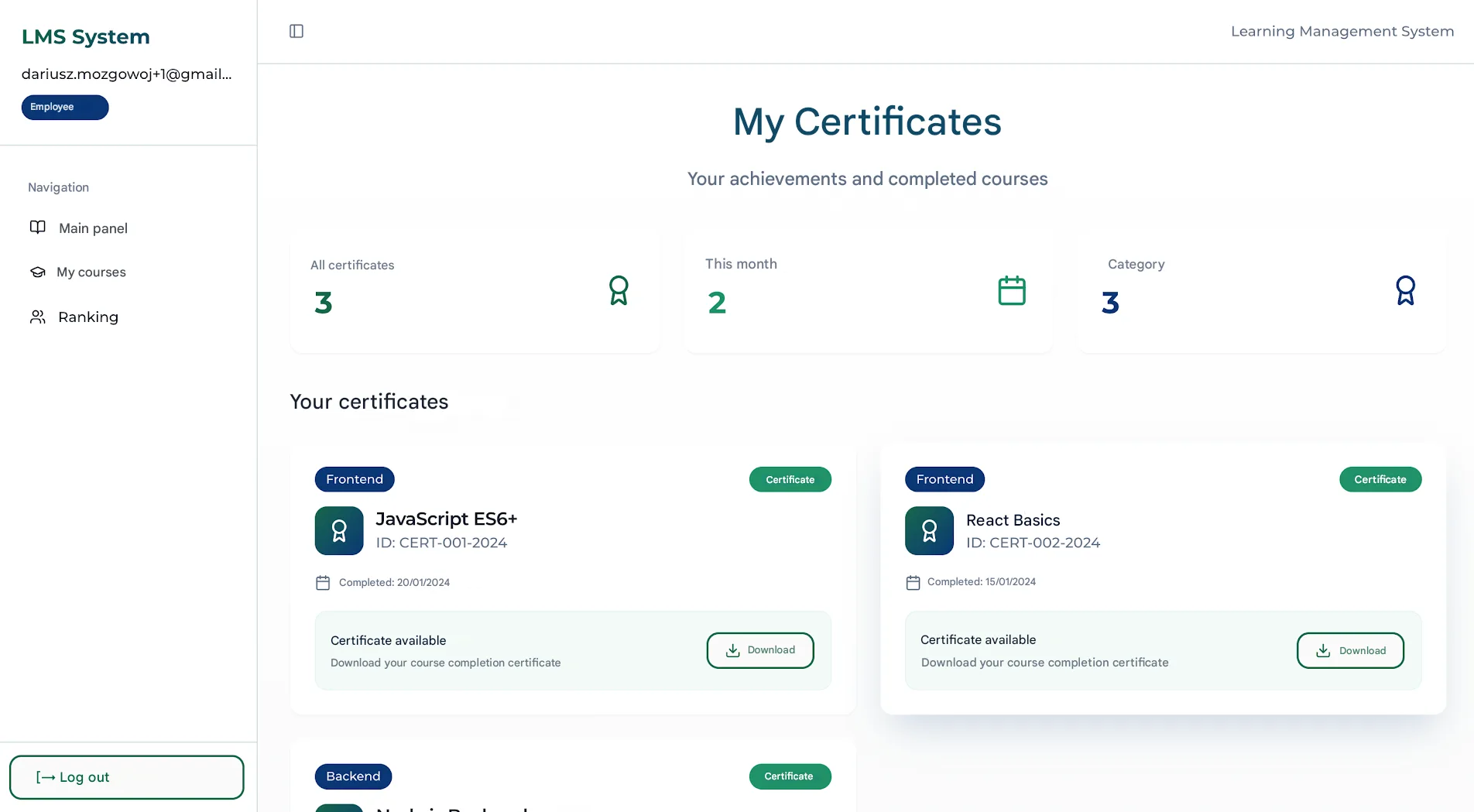Click the graduation cap icon beside My courses

coord(38,272)
